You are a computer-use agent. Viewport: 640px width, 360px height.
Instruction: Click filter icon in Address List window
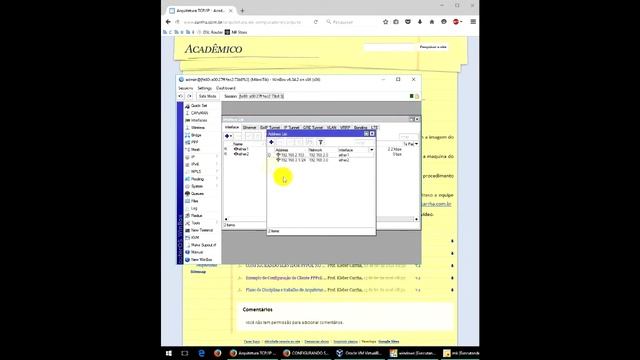[321, 142]
